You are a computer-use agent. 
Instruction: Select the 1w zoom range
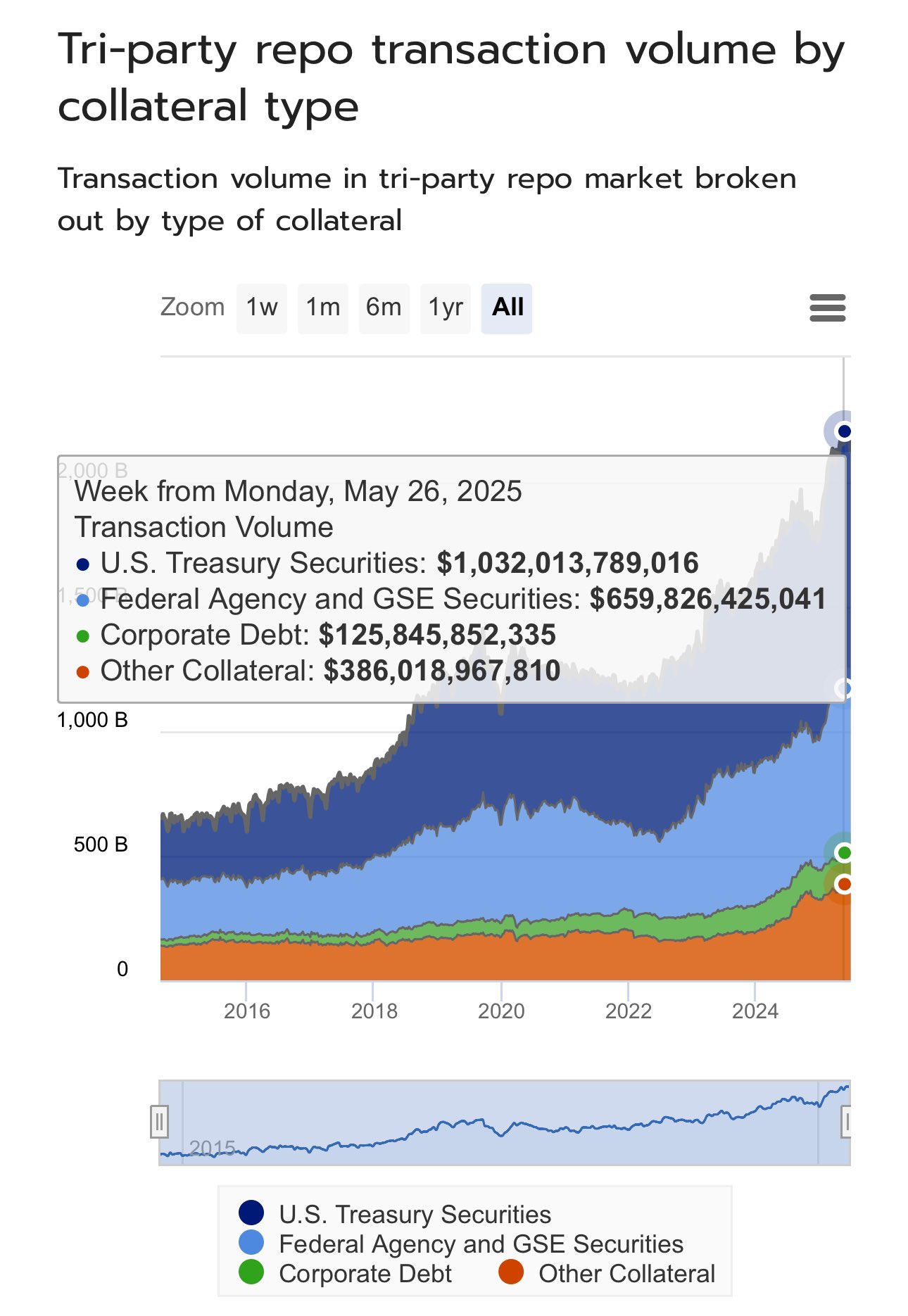(262, 308)
